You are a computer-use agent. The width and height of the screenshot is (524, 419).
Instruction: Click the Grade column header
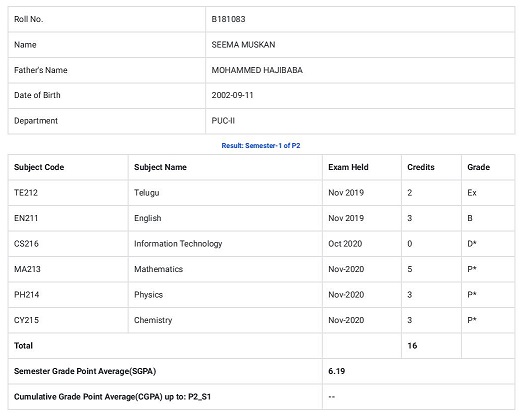pos(479,167)
